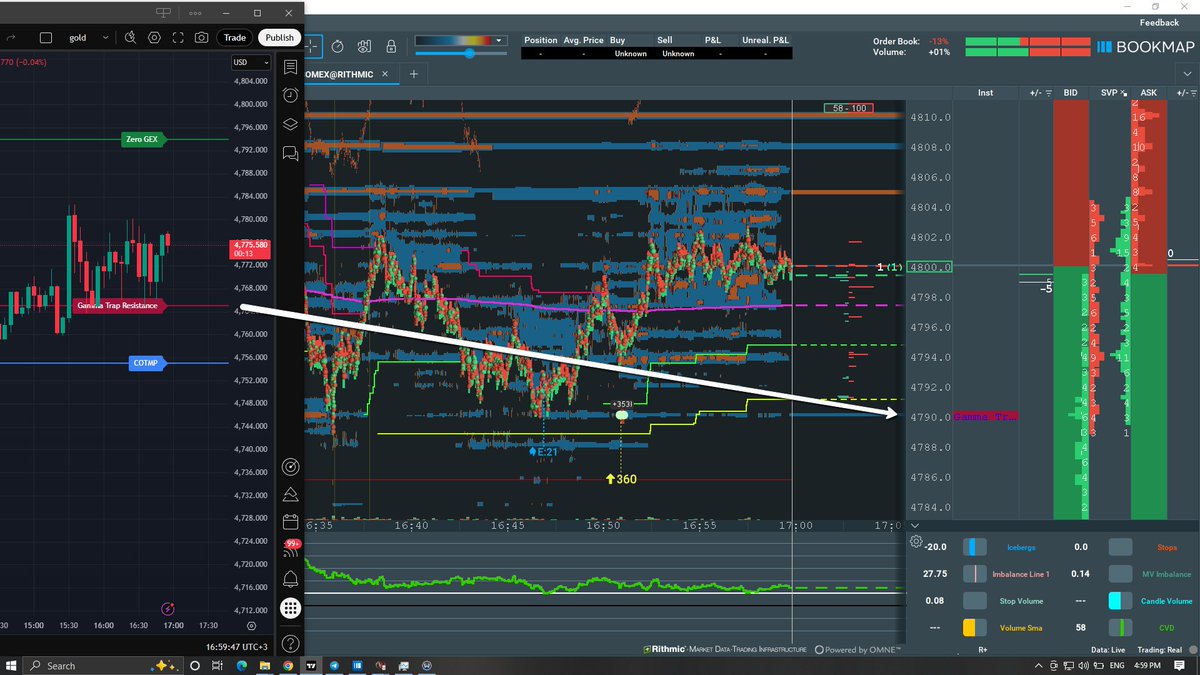The image size is (1200, 675).
Task: Open the filter next to the SVP column
Action: click(x=1125, y=92)
